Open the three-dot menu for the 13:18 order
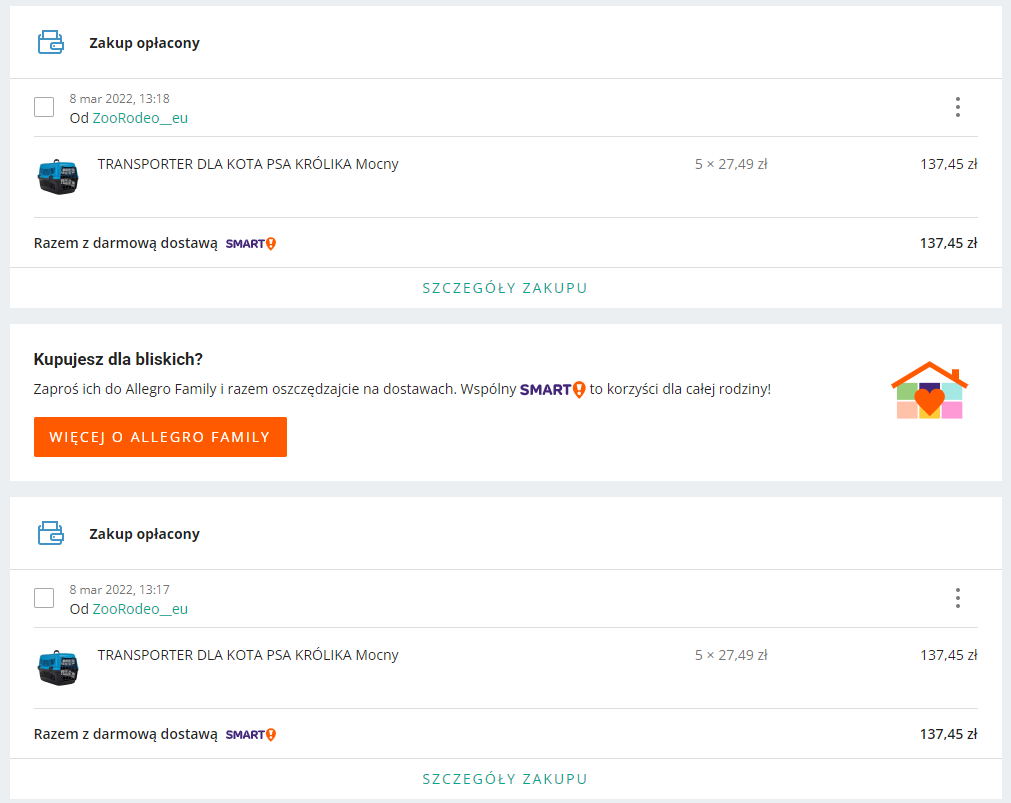This screenshot has height=803, width=1011. pyautogui.click(x=957, y=107)
